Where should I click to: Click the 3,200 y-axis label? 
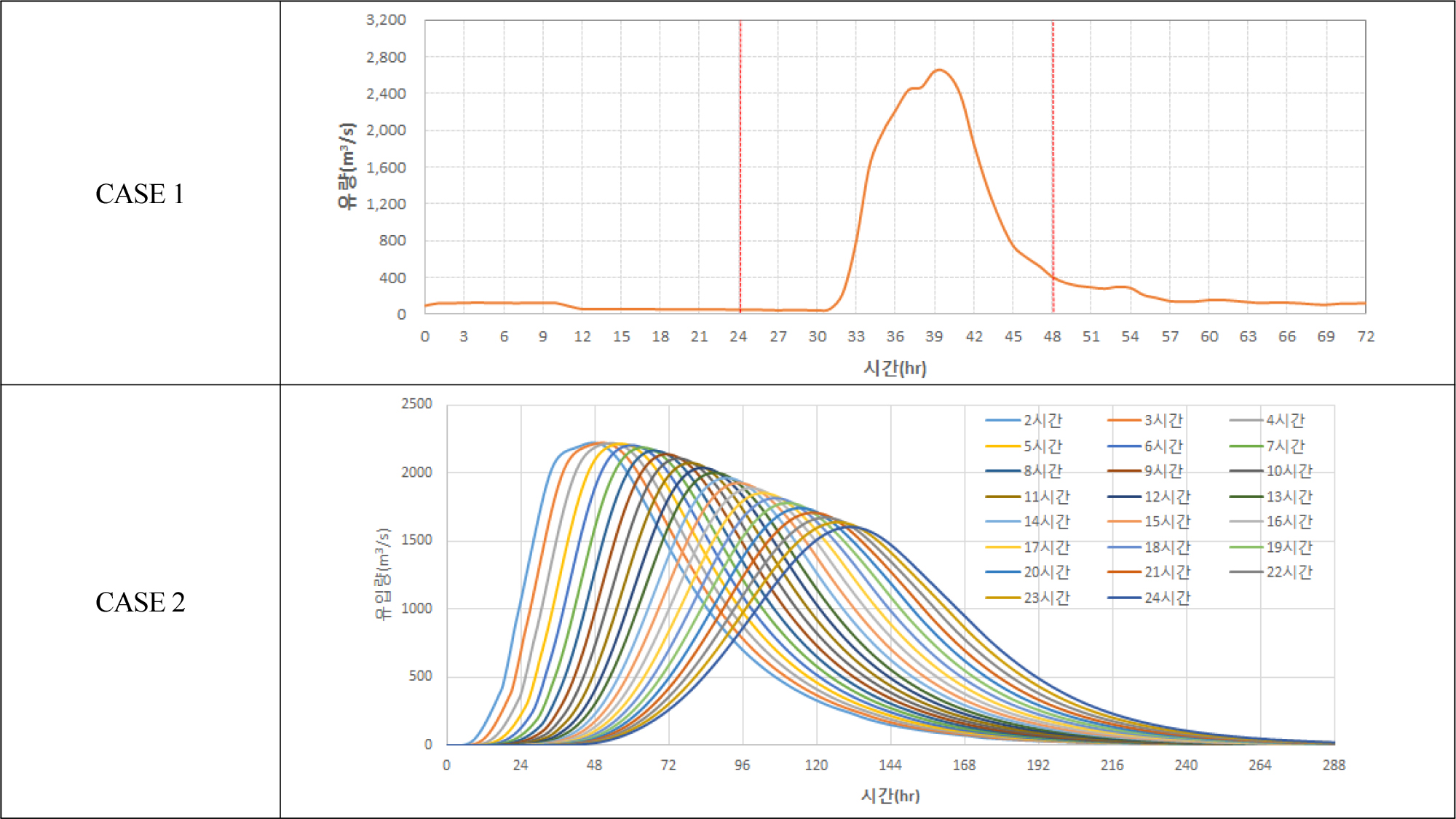coord(386,20)
